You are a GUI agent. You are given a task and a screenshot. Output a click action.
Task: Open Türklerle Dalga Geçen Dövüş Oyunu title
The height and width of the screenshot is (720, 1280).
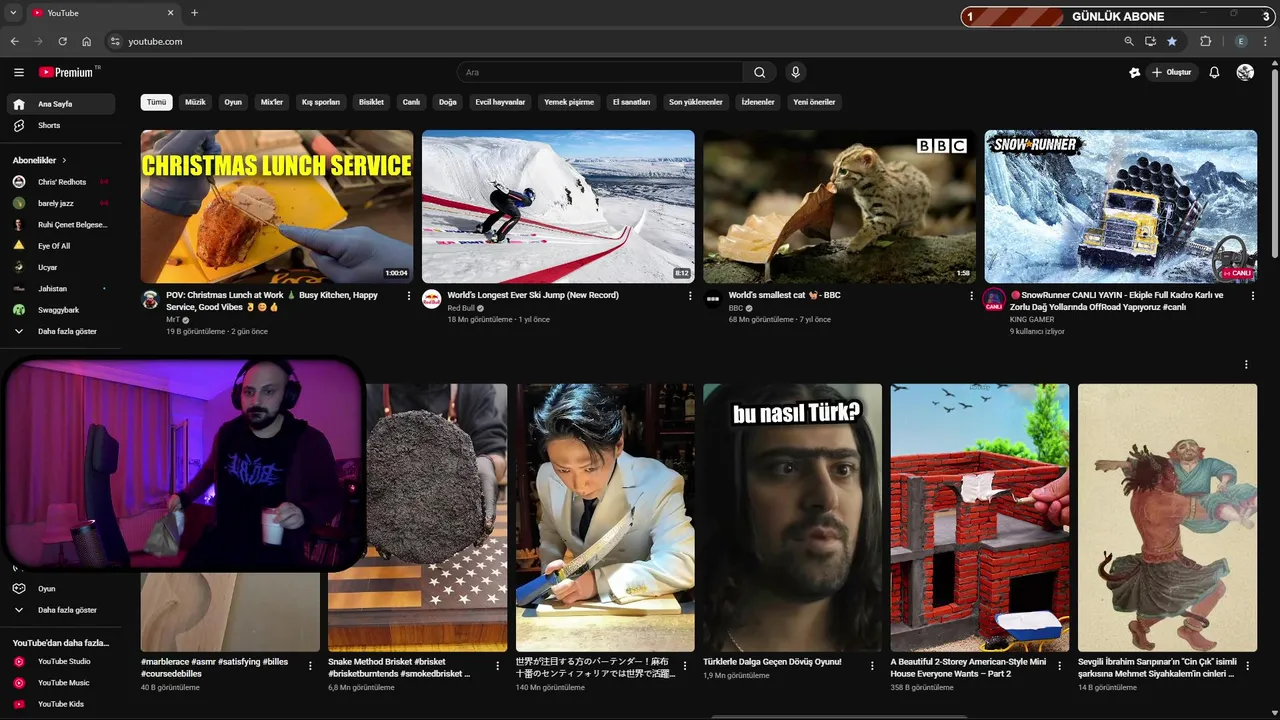tap(772, 662)
